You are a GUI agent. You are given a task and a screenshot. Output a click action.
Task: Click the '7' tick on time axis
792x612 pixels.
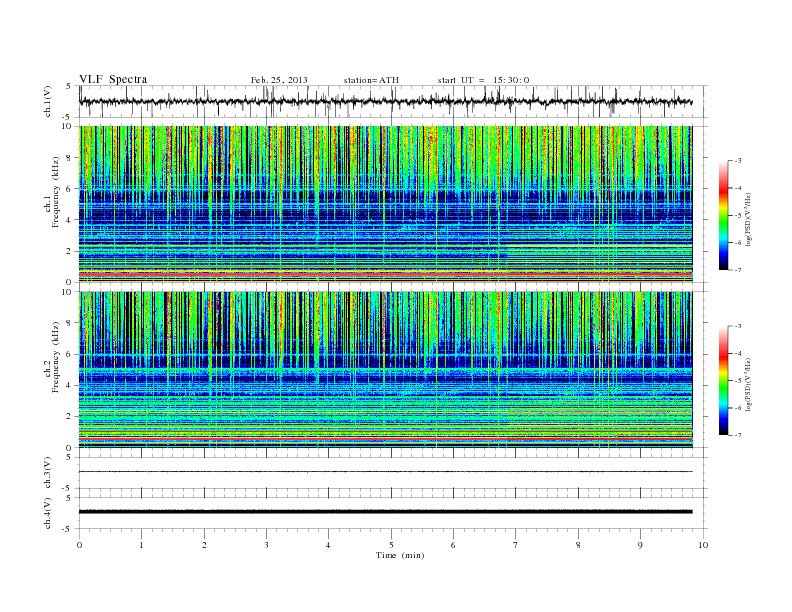516,545
